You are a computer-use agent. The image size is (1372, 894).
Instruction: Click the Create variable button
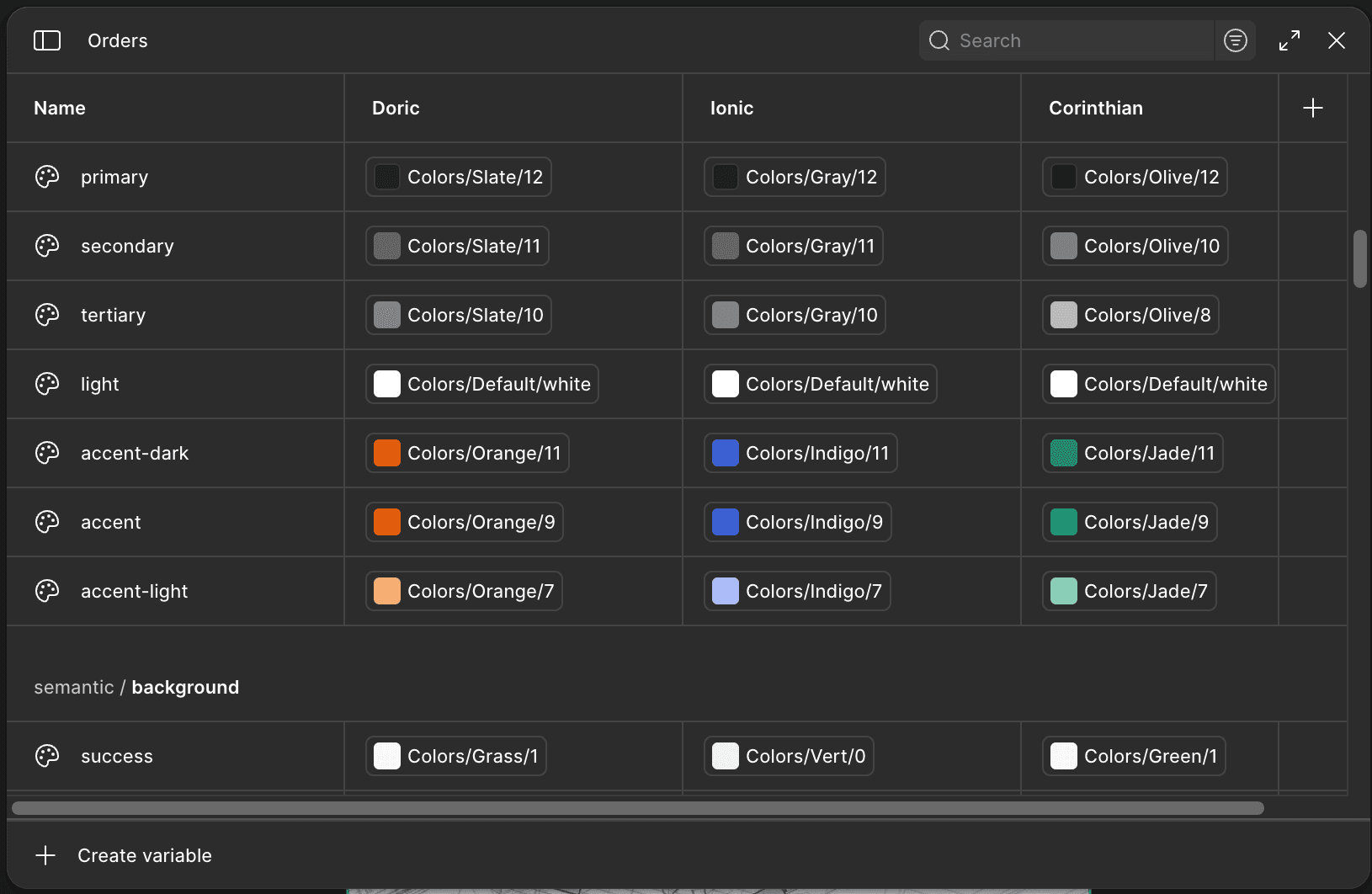144,855
